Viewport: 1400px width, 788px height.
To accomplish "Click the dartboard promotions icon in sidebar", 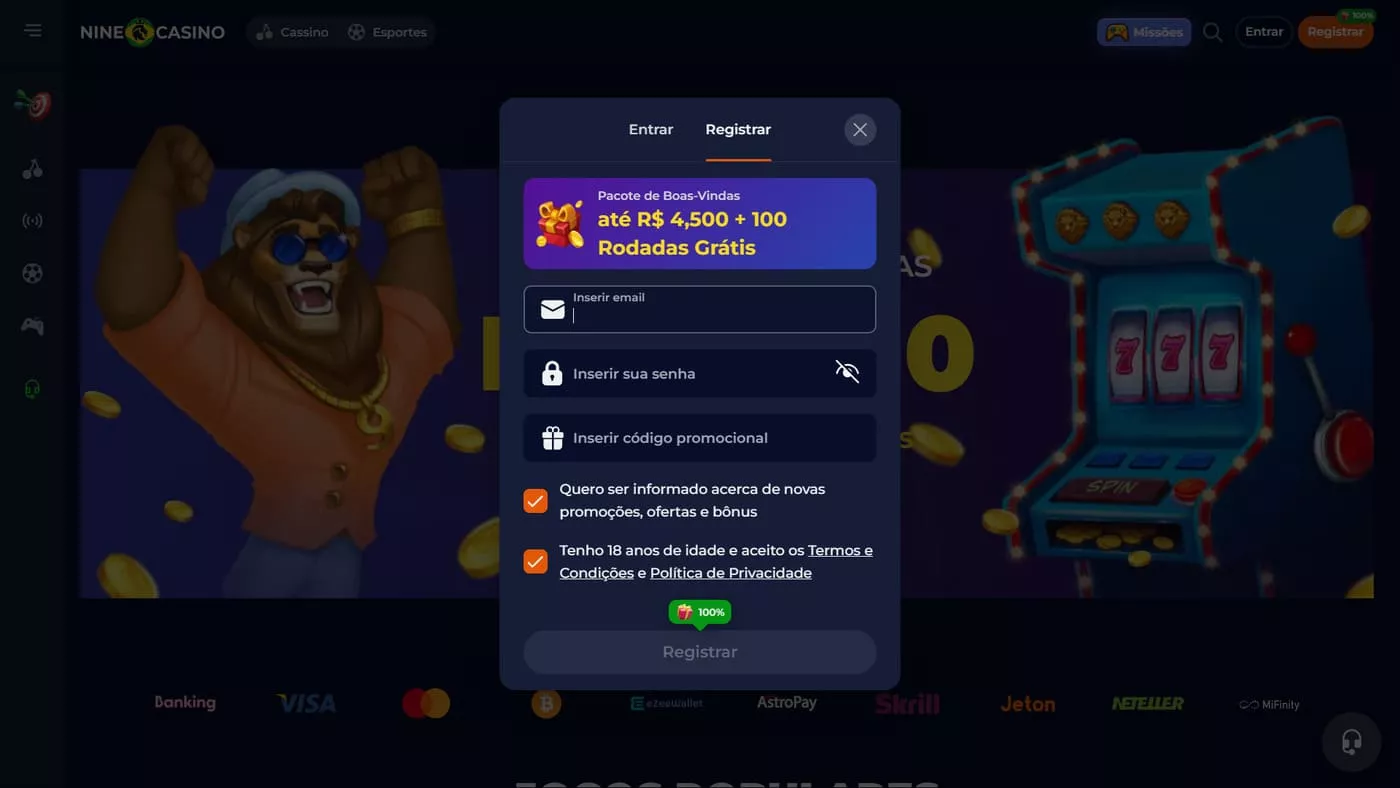I will (x=33, y=103).
